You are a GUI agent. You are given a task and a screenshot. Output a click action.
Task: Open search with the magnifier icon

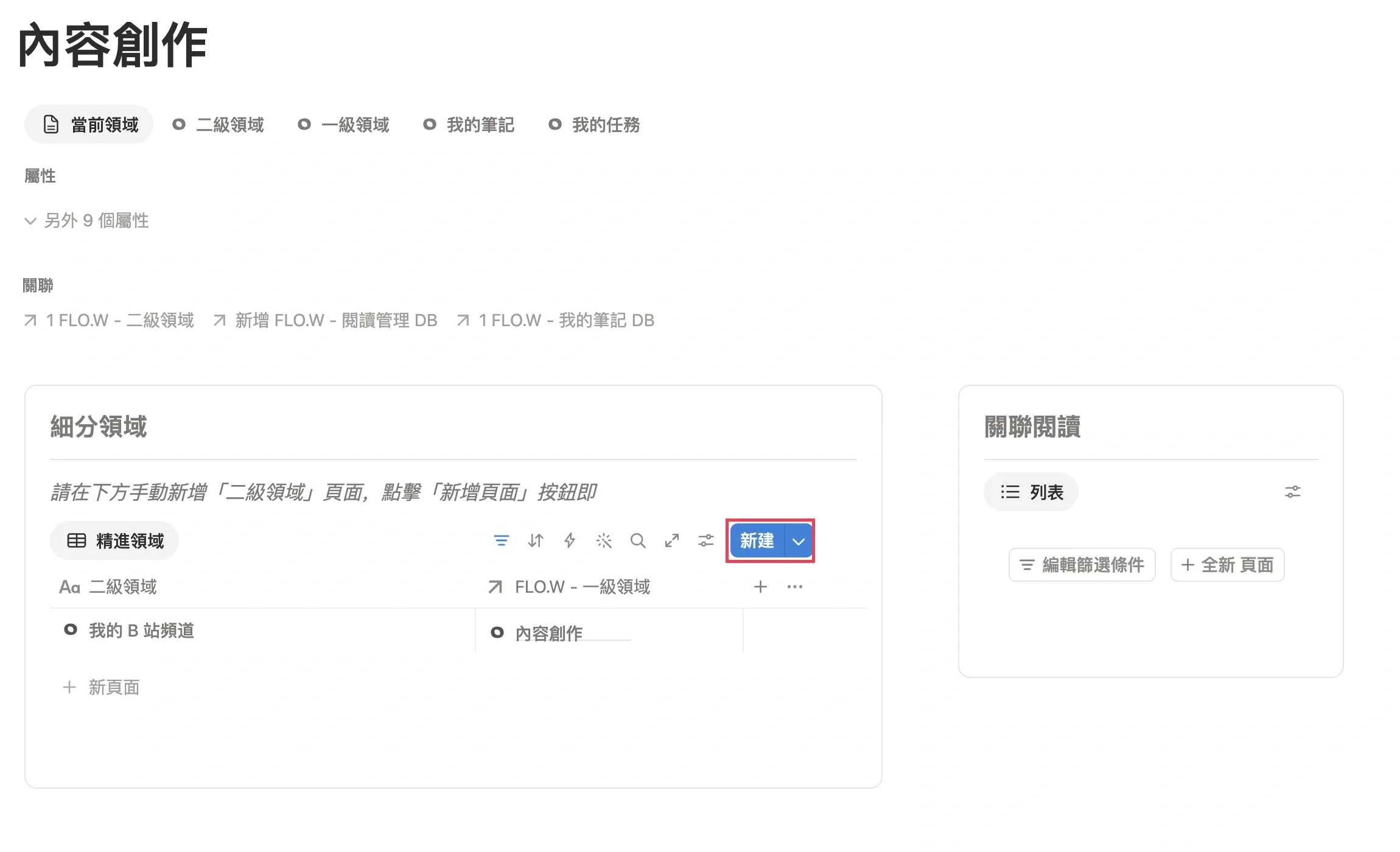point(638,540)
